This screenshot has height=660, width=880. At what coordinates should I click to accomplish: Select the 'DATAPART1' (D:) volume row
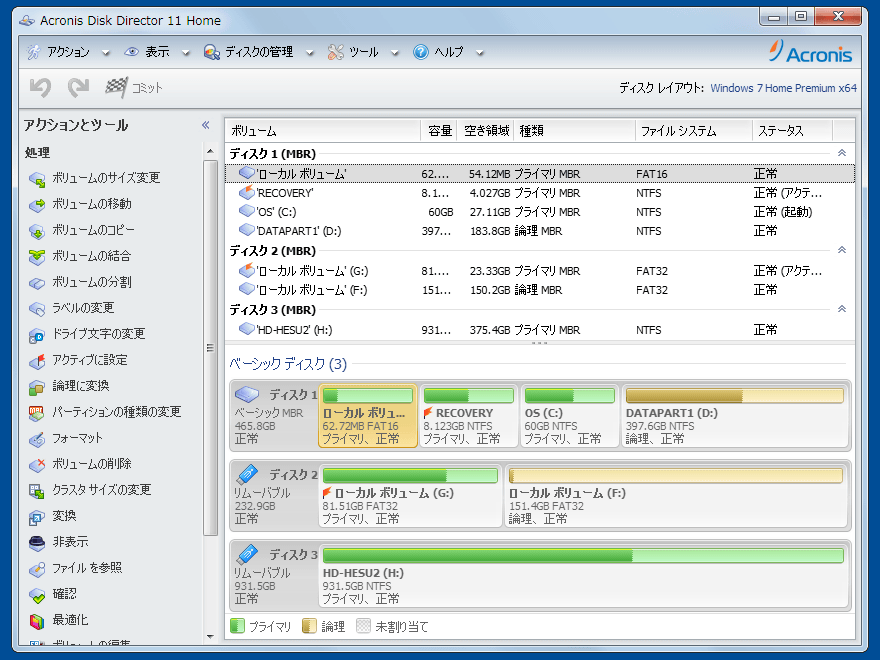tap(540, 231)
